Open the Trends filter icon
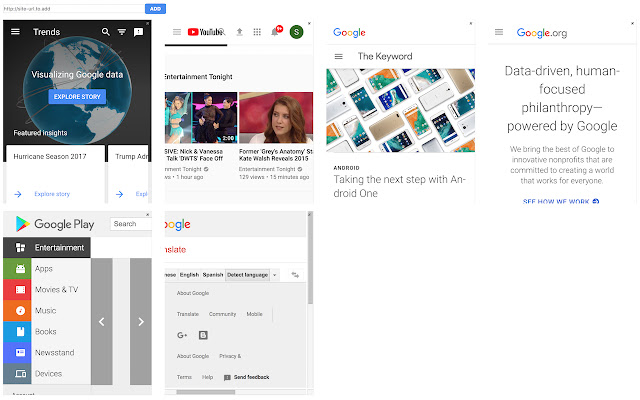This screenshot has width=640, height=400. click(122, 31)
